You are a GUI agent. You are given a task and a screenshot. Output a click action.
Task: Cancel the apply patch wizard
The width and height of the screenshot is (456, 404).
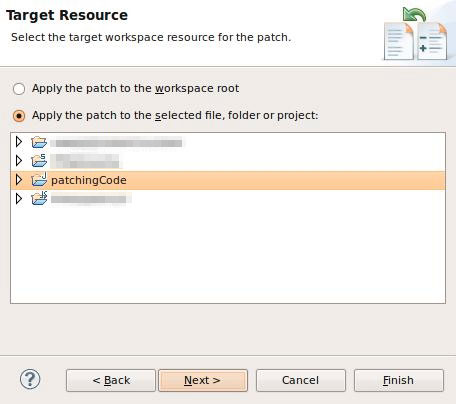point(301,380)
